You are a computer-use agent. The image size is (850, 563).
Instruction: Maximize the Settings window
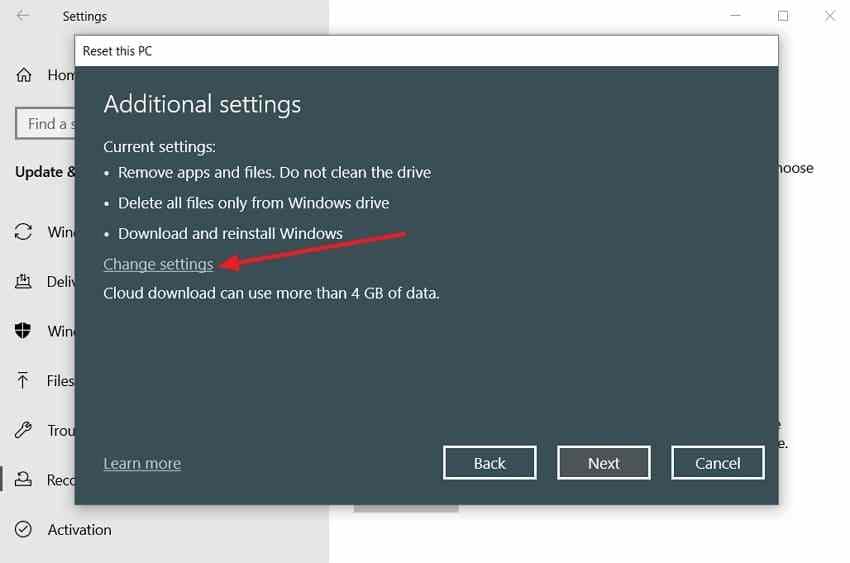(783, 16)
